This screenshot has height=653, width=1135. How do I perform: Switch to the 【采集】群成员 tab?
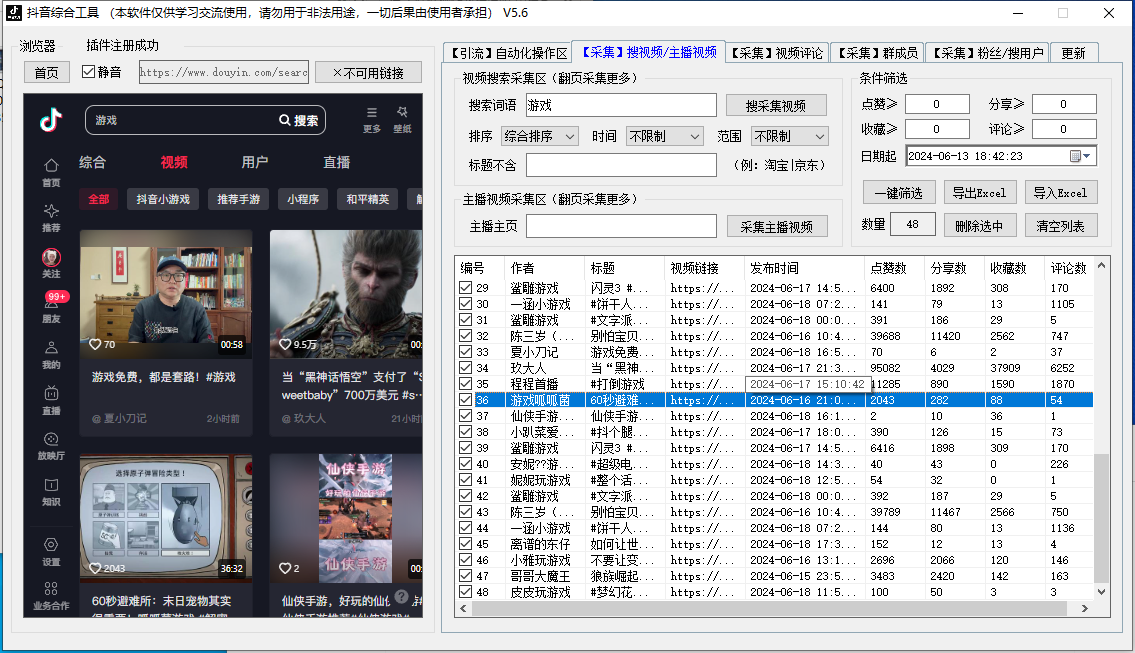(x=877, y=53)
